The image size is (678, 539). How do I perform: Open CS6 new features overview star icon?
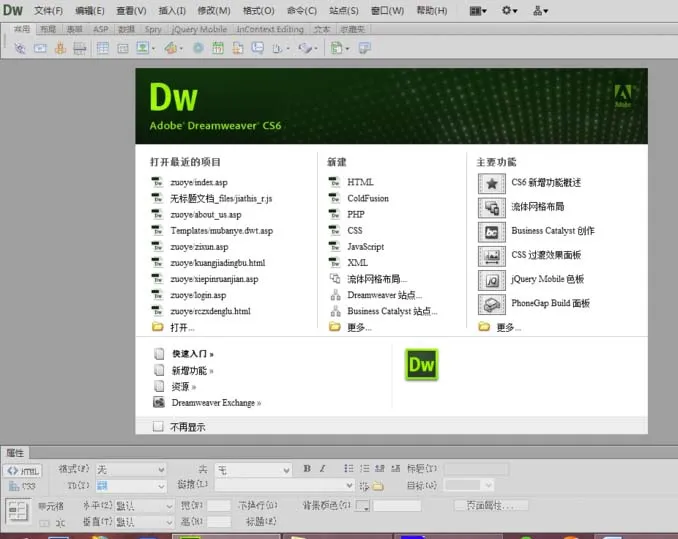tap(492, 183)
